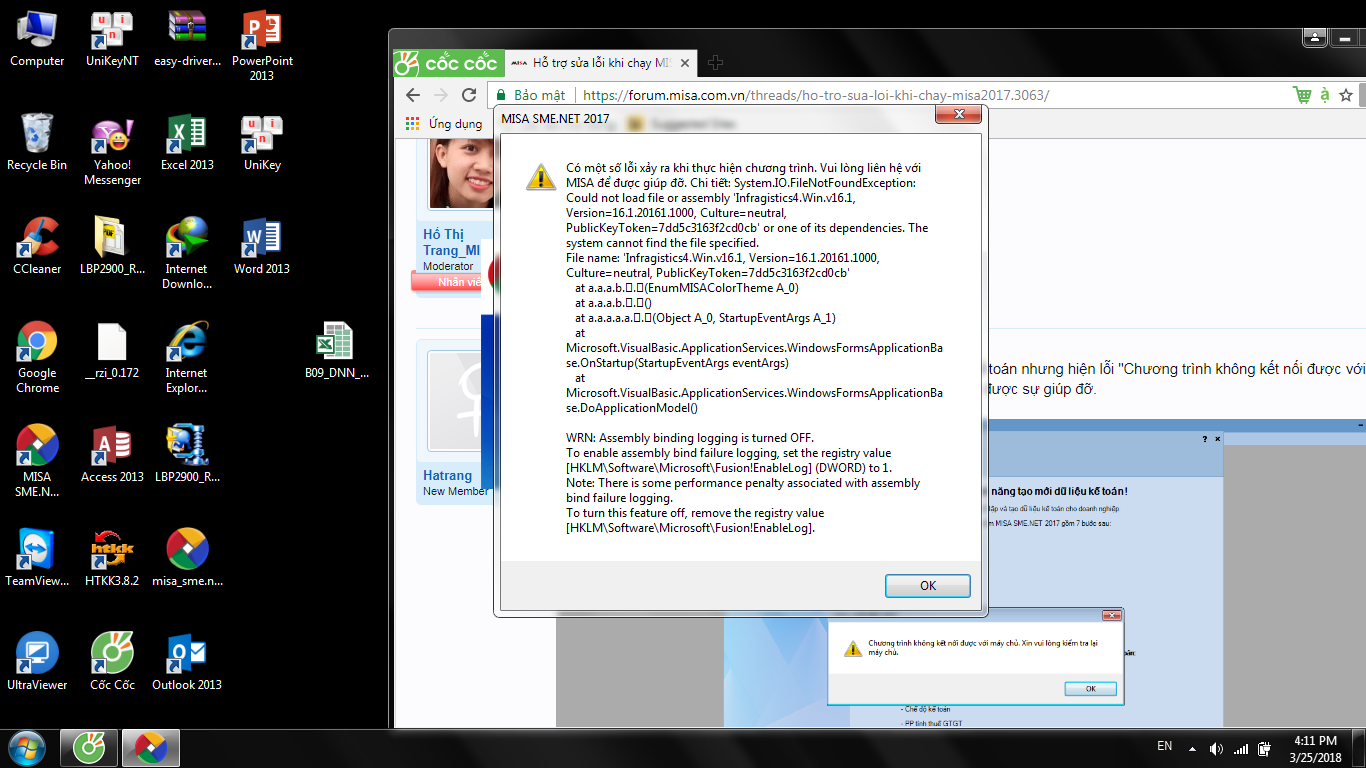The image size is (1366, 768).
Task: Click the Cốc Cốc logo menu button
Action: (447, 63)
